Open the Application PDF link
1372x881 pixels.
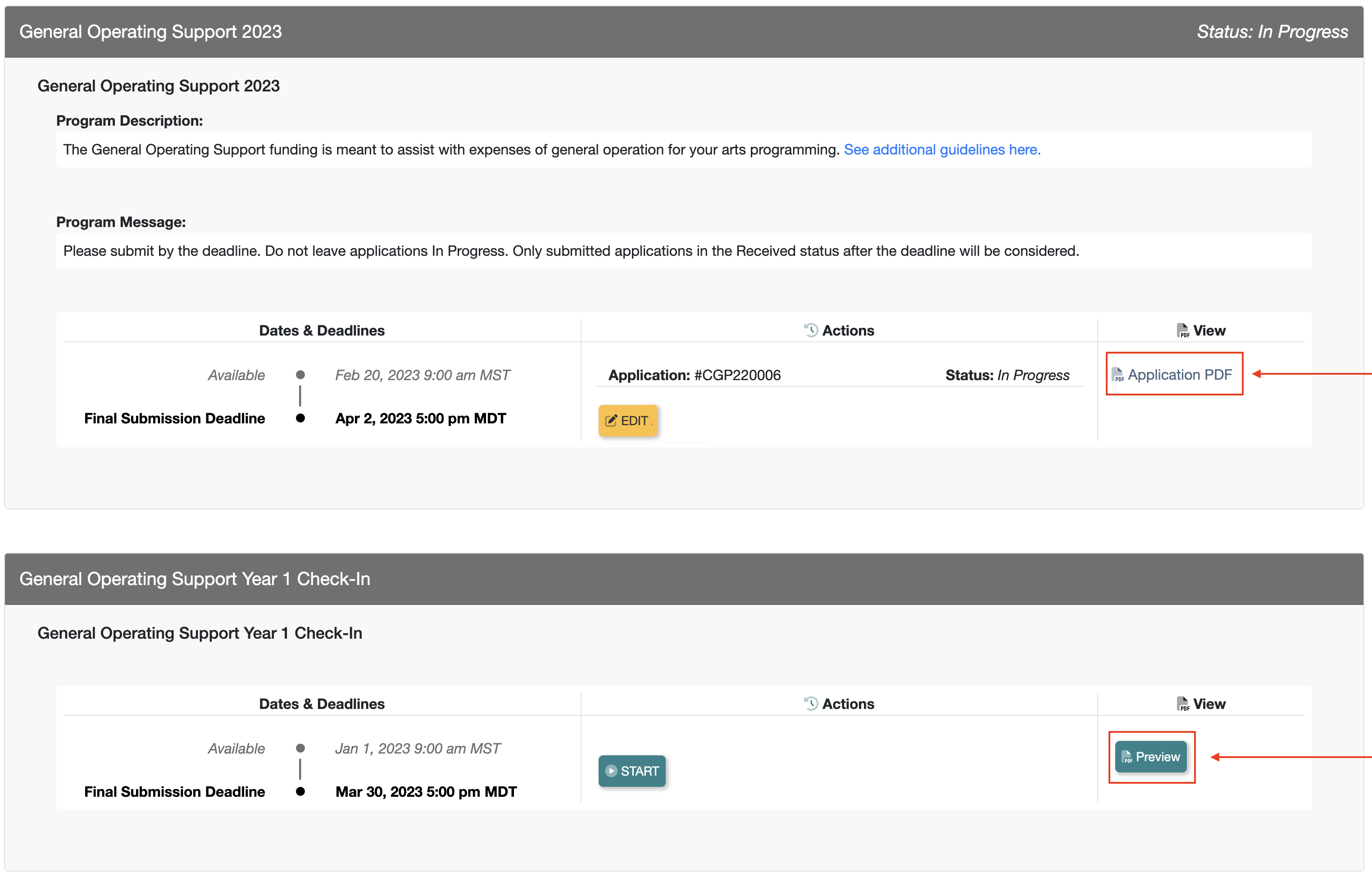[1172, 375]
